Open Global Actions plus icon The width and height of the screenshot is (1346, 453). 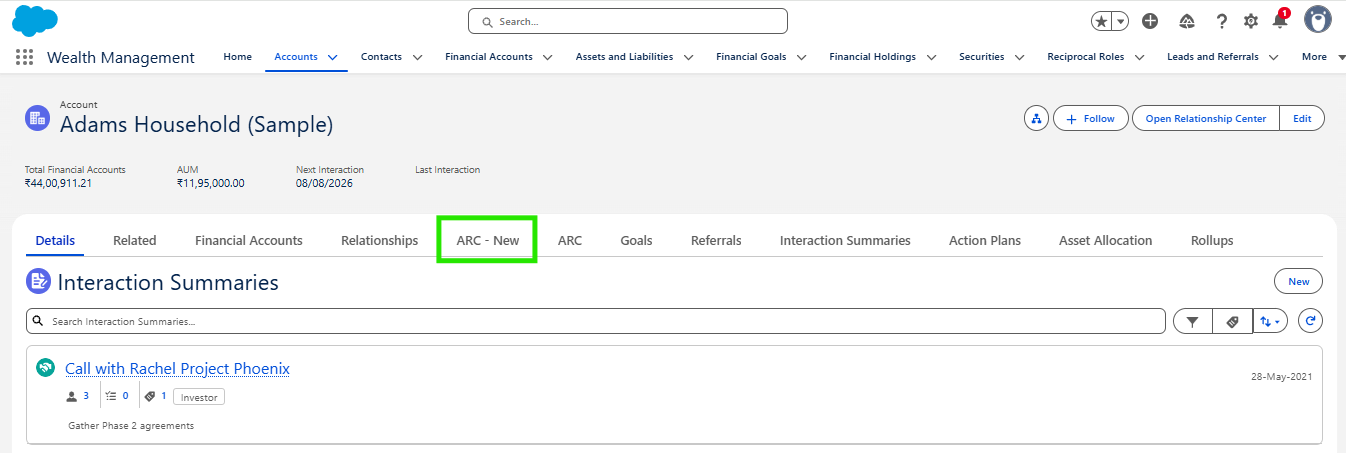click(x=1150, y=21)
